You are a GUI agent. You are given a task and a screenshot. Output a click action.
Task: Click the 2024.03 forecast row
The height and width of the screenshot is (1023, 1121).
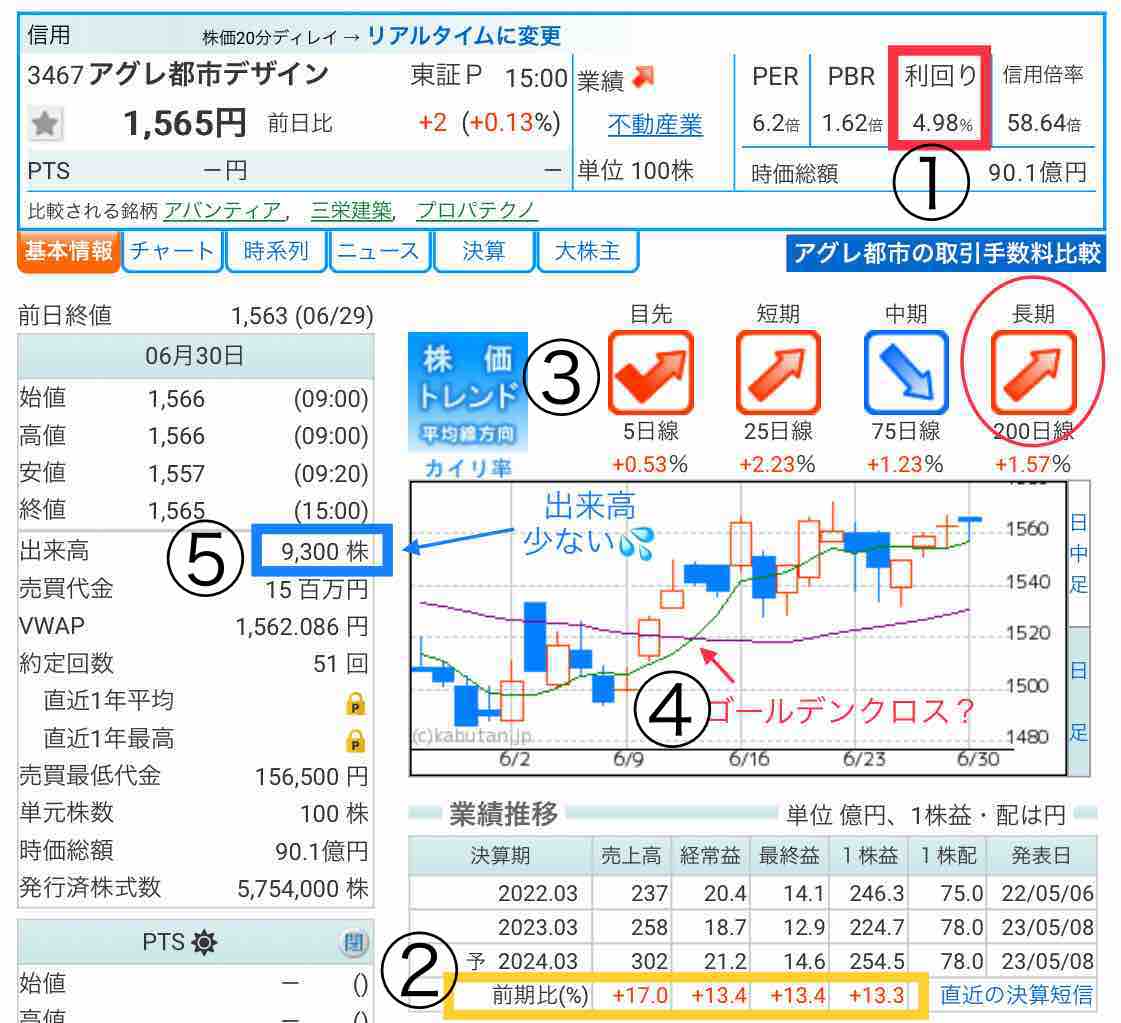752,961
